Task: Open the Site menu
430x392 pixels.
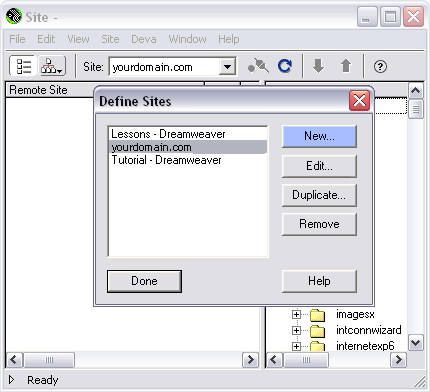Action: [110, 39]
